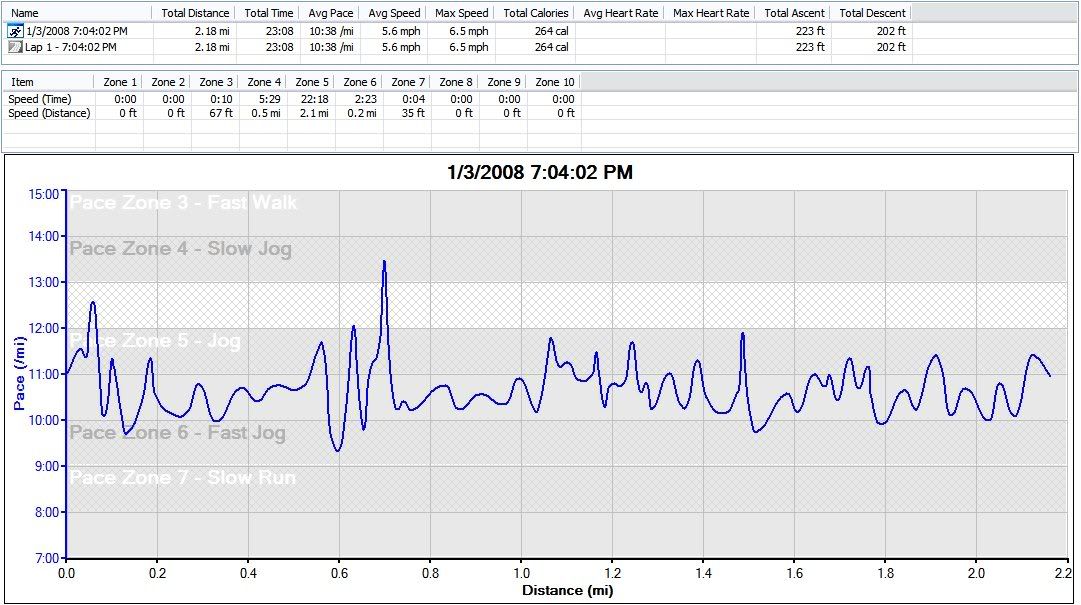Click the Lap 1 row icon
Viewport: 1081px width, 605px height.
(x=15, y=47)
